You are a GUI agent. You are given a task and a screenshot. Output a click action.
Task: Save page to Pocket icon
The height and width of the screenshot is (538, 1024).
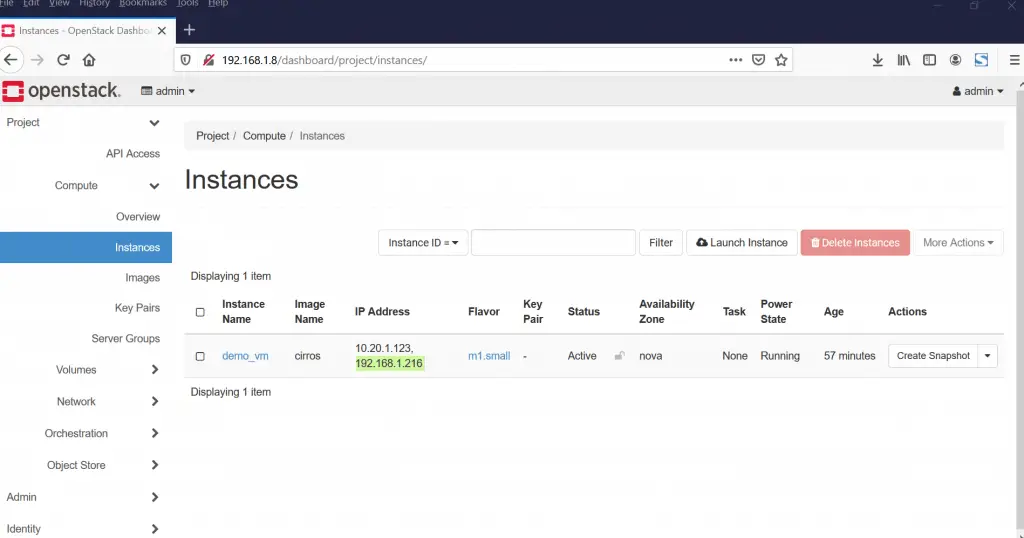(x=758, y=60)
